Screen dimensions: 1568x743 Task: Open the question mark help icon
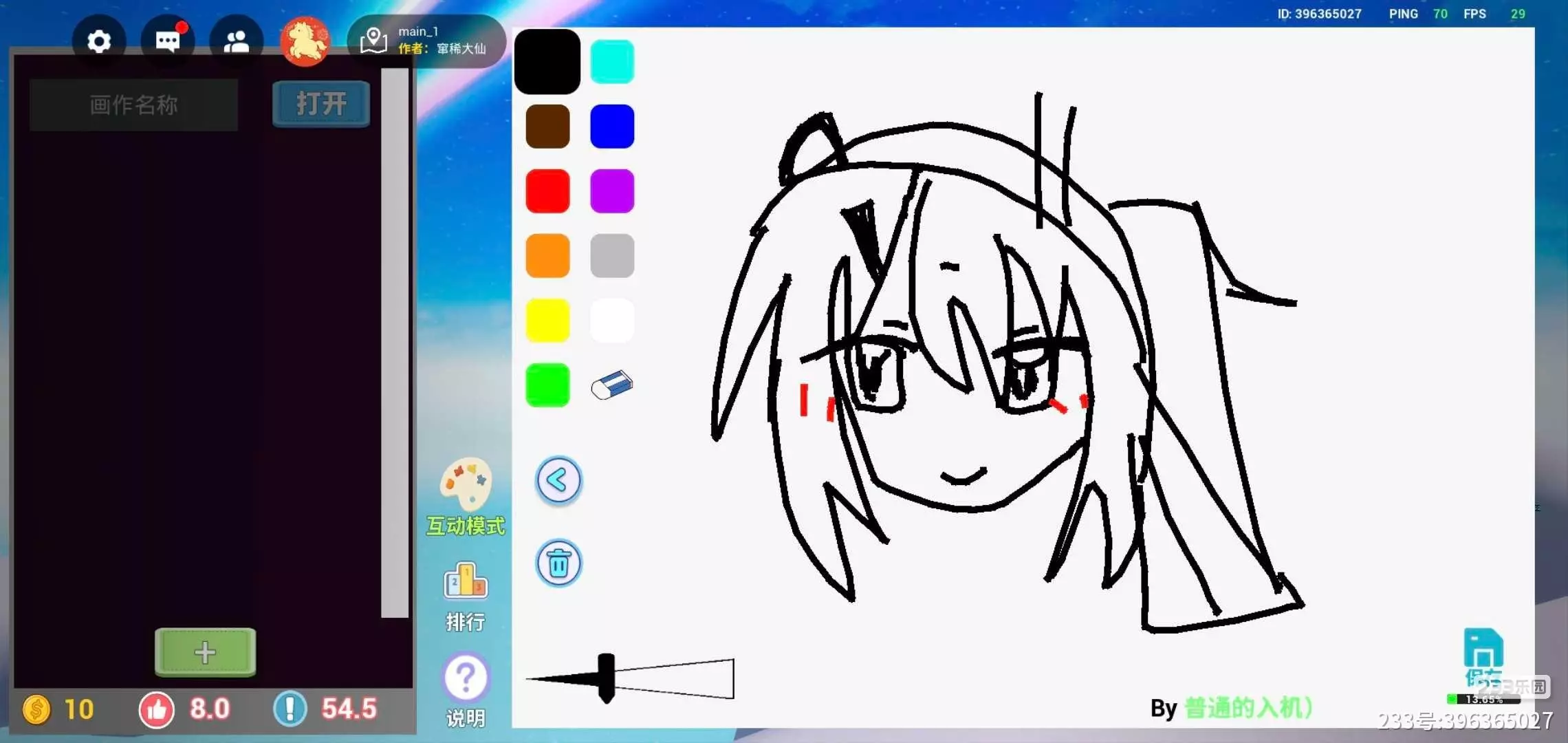[x=466, y=678]
